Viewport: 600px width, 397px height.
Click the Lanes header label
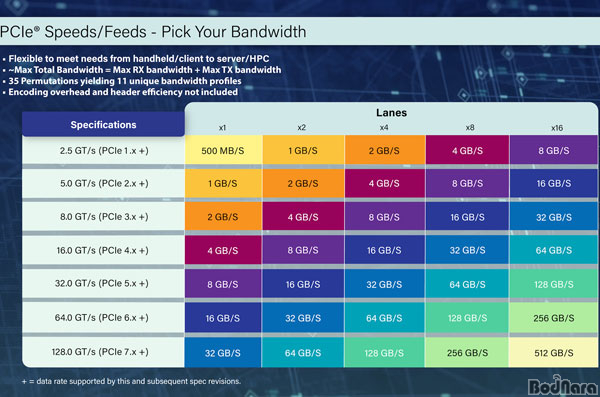[391, 113]
